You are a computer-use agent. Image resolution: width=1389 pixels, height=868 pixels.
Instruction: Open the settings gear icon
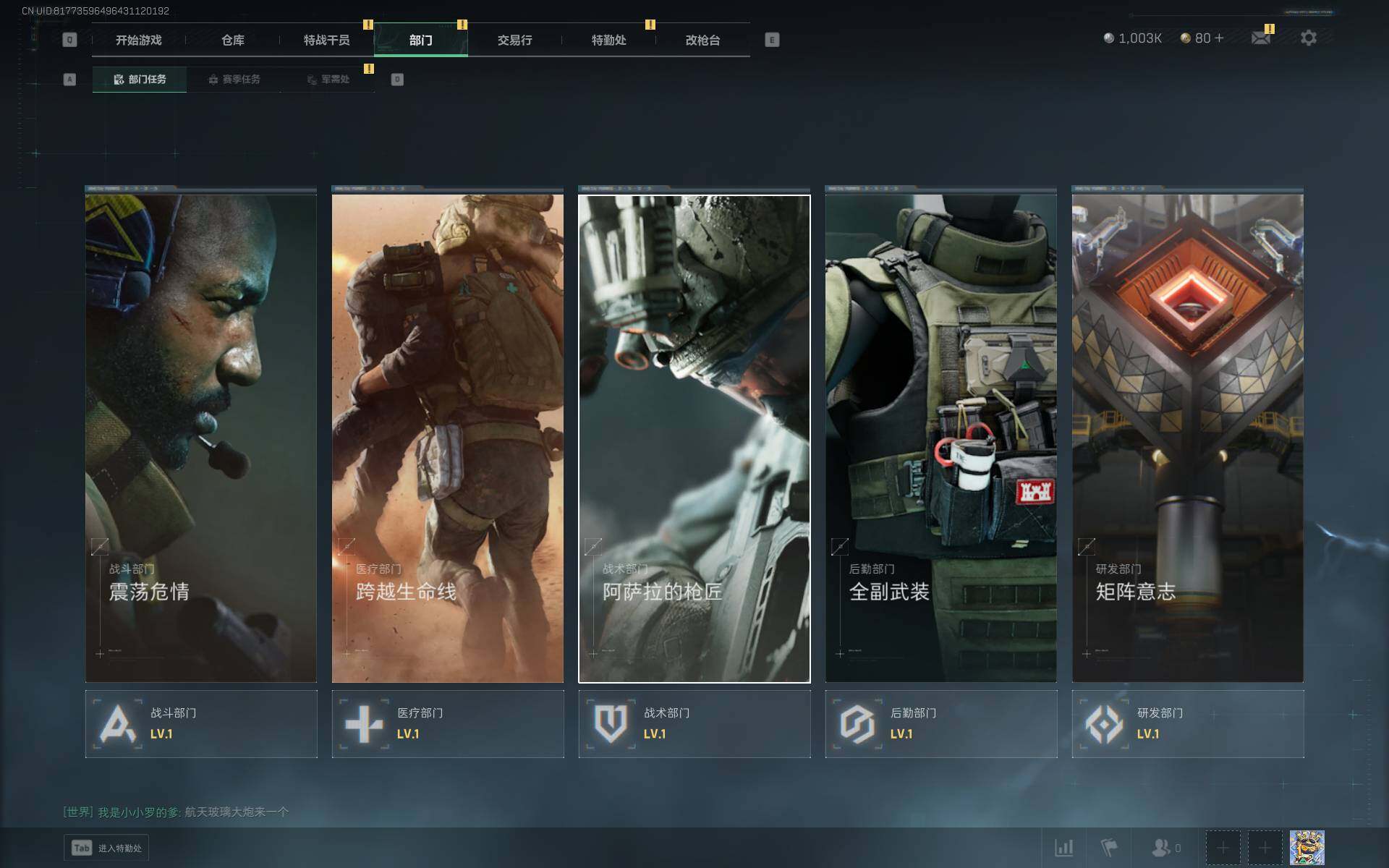pyautogui.click(x=1308, y=38)
